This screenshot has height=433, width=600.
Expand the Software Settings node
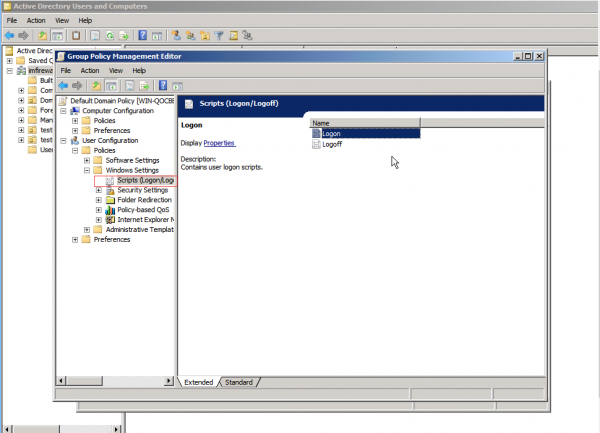coord(87,161)
